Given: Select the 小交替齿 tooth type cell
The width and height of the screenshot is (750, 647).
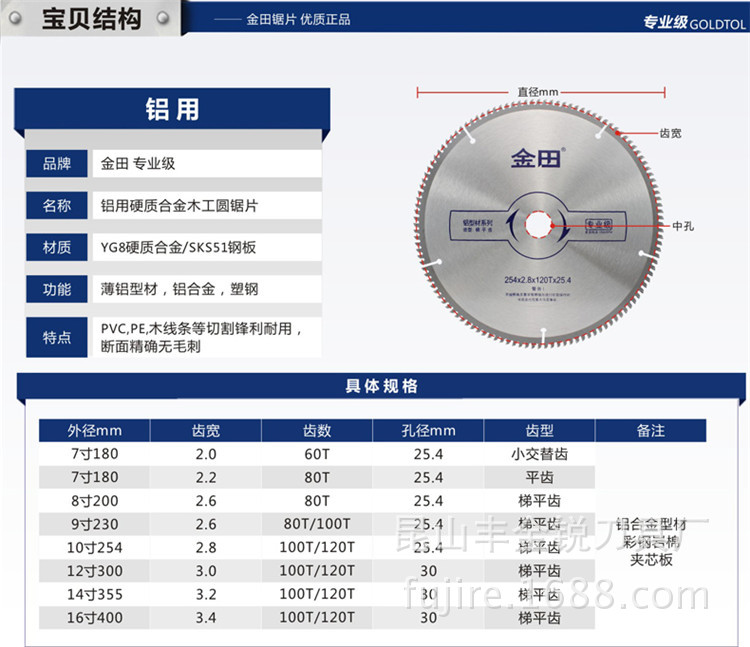Looking at the screenshot, I should pos(540,454).
